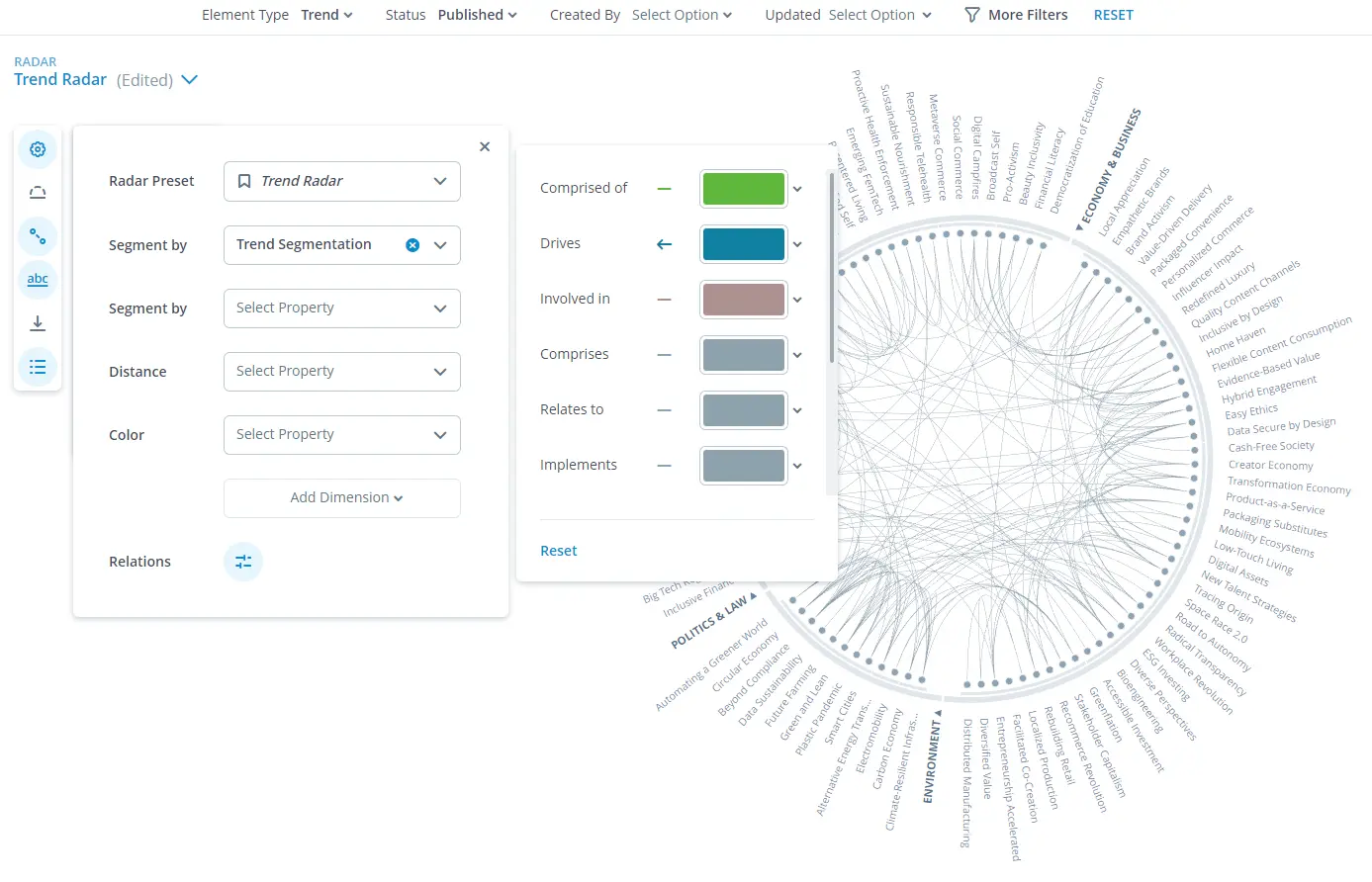
Task: Click the download radar icon
Action: (x=38, y=323)
